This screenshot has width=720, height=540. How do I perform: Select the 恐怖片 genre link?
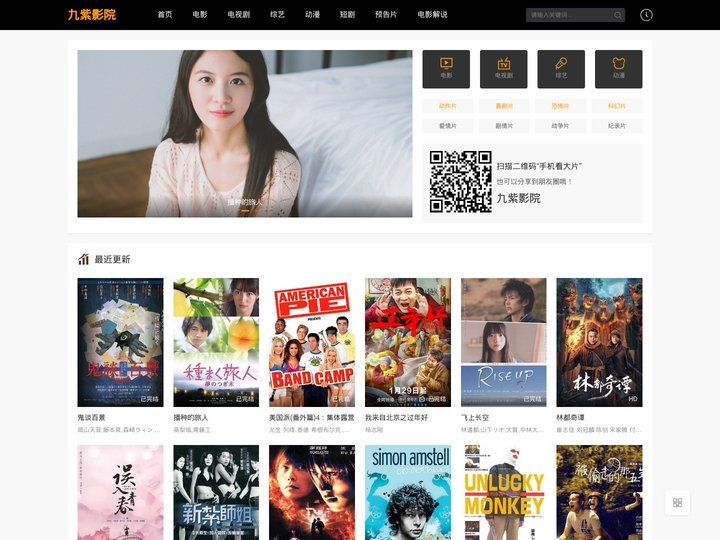click(560, 106)
